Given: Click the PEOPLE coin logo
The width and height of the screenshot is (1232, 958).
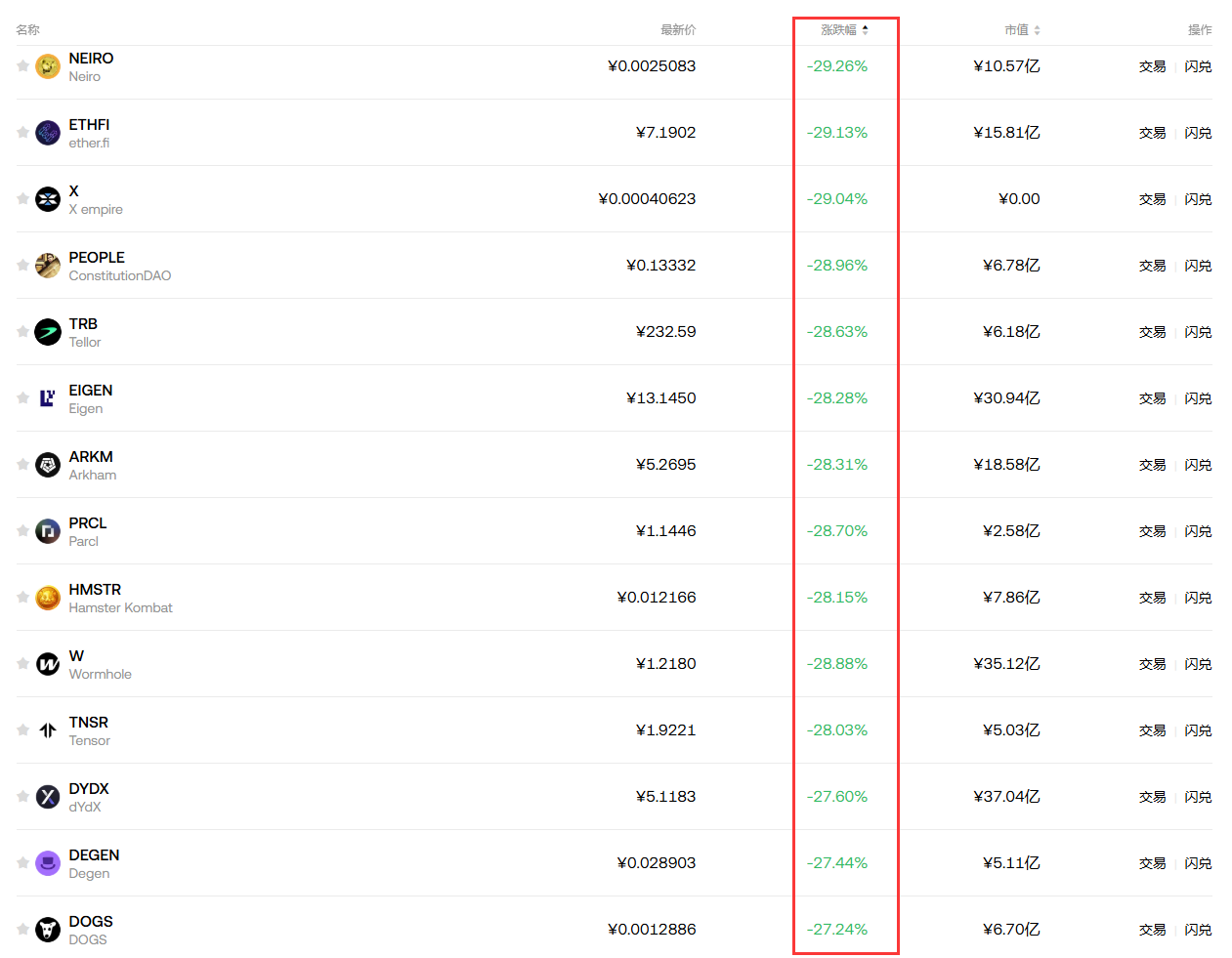Looking at the screenshot, I should click(48, 266).
